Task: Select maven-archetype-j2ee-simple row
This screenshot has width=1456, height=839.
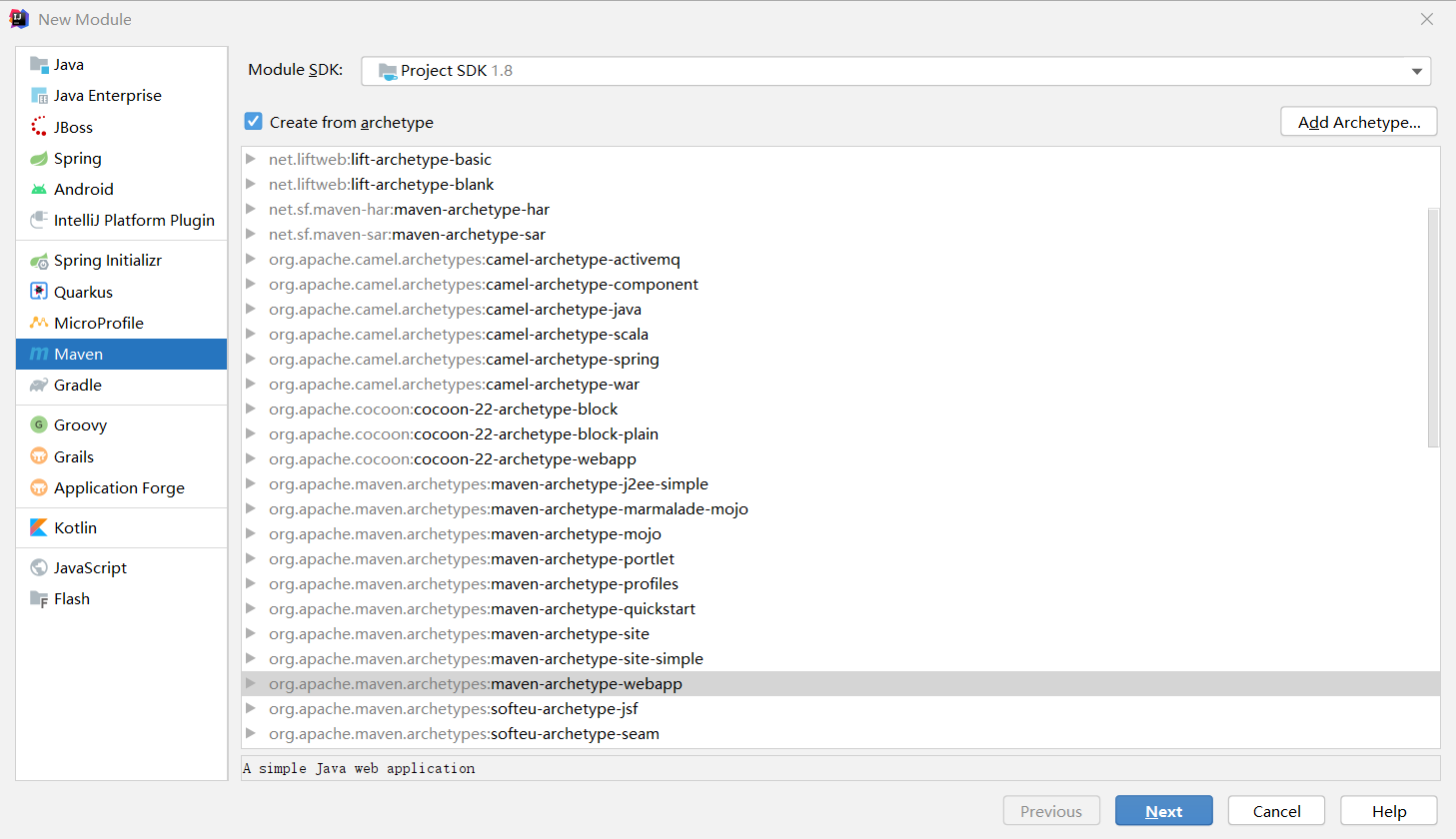Action: point(840,483)
